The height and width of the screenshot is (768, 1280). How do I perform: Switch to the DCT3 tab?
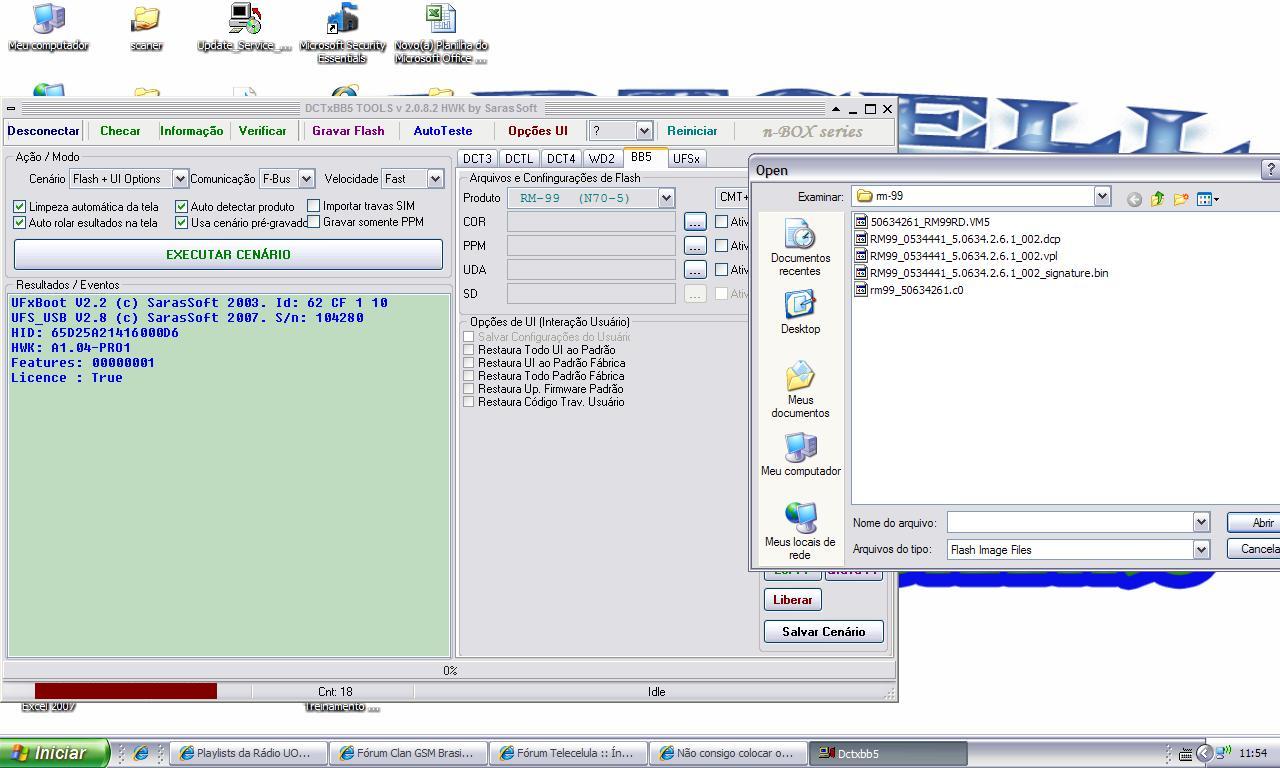click(x=477, y=158)
